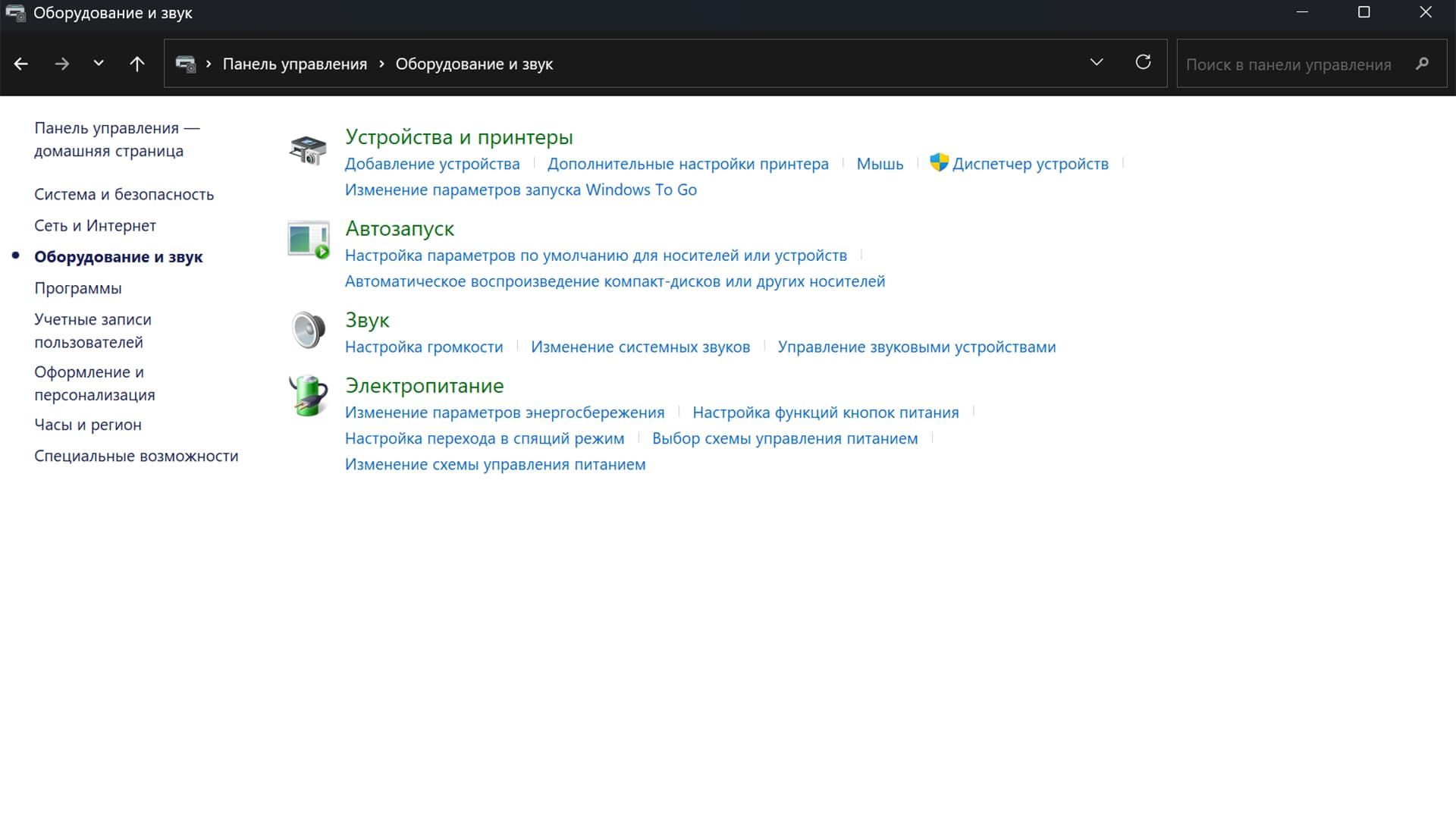1456x819 pixels.
Task: Go to Программы category in sidebar
Action: coord(77,289)
